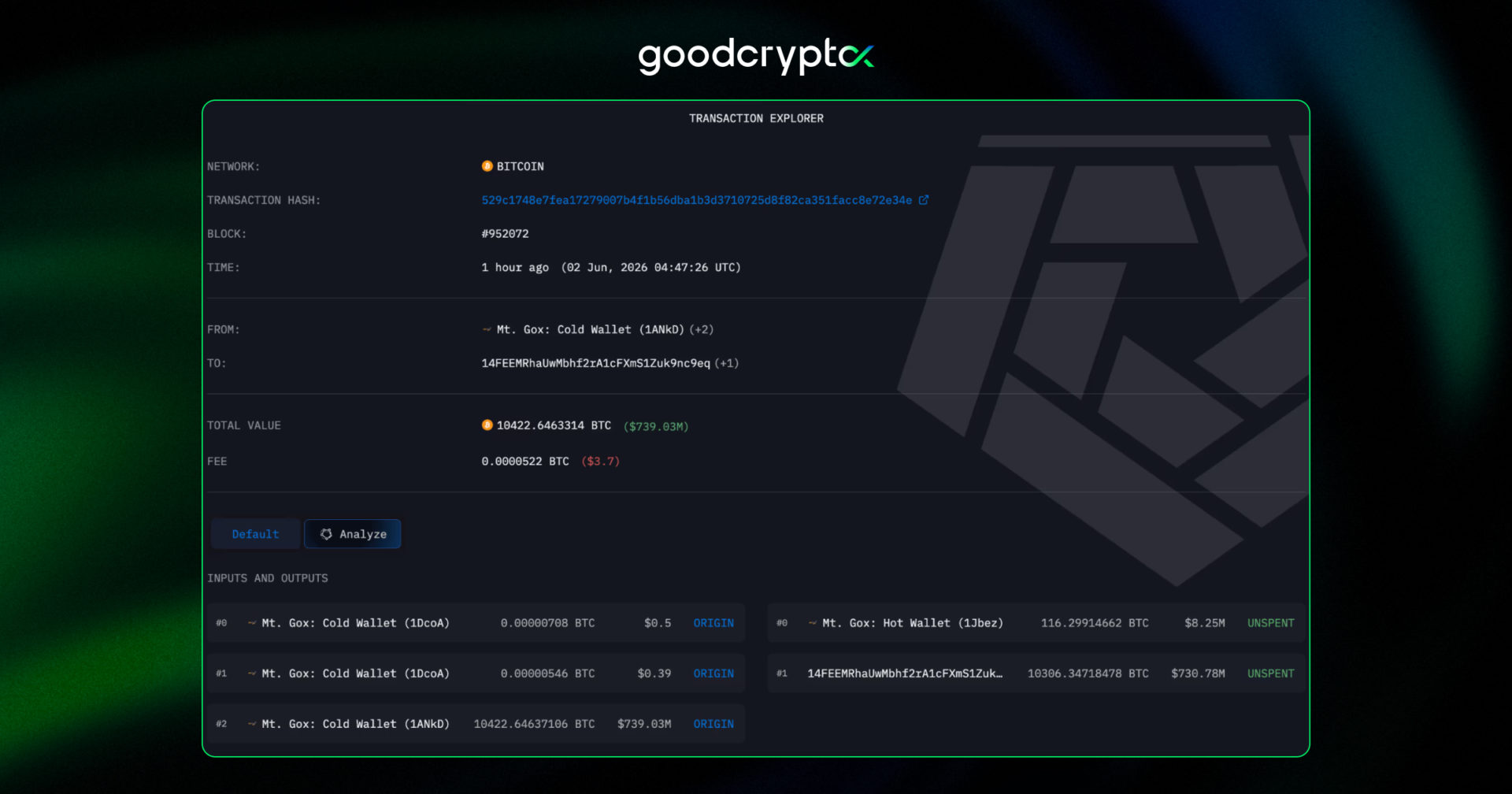Click the TRANSACTION EXPLORER title

point(756,118)
